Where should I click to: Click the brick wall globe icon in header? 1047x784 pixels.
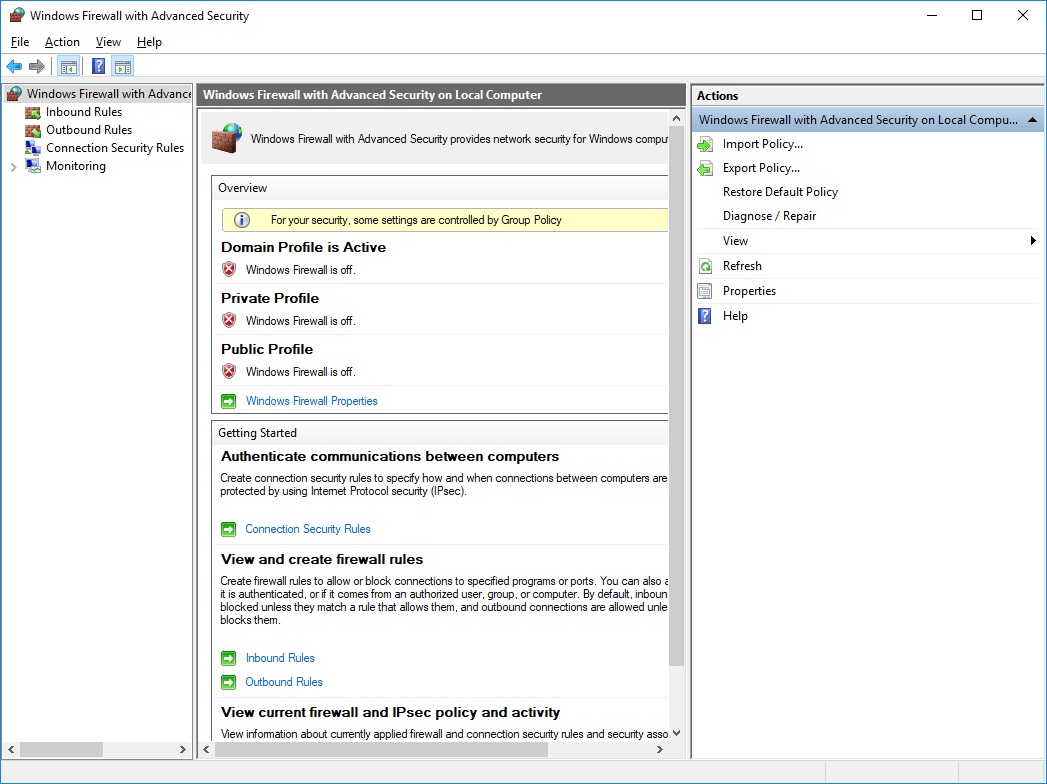pos(227,138)
